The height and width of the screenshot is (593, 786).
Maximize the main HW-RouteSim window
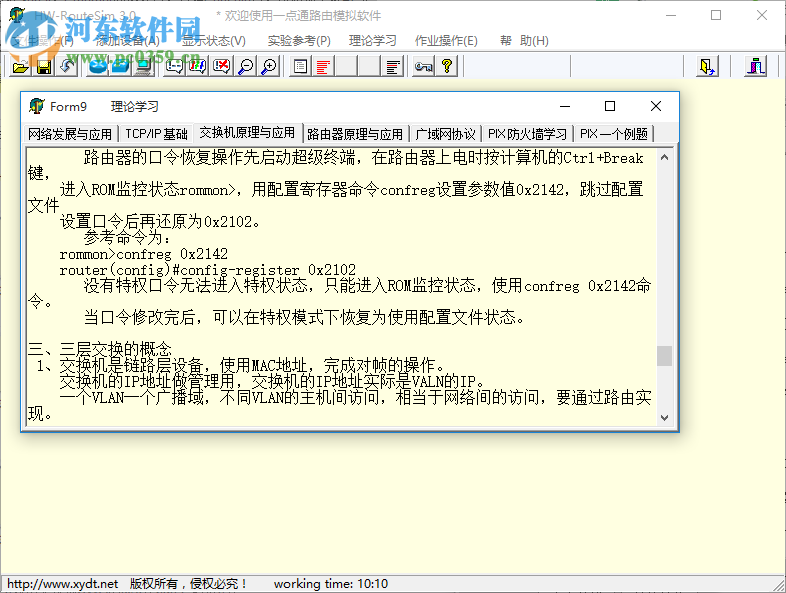pyautogui.click(x=716, y=16)
